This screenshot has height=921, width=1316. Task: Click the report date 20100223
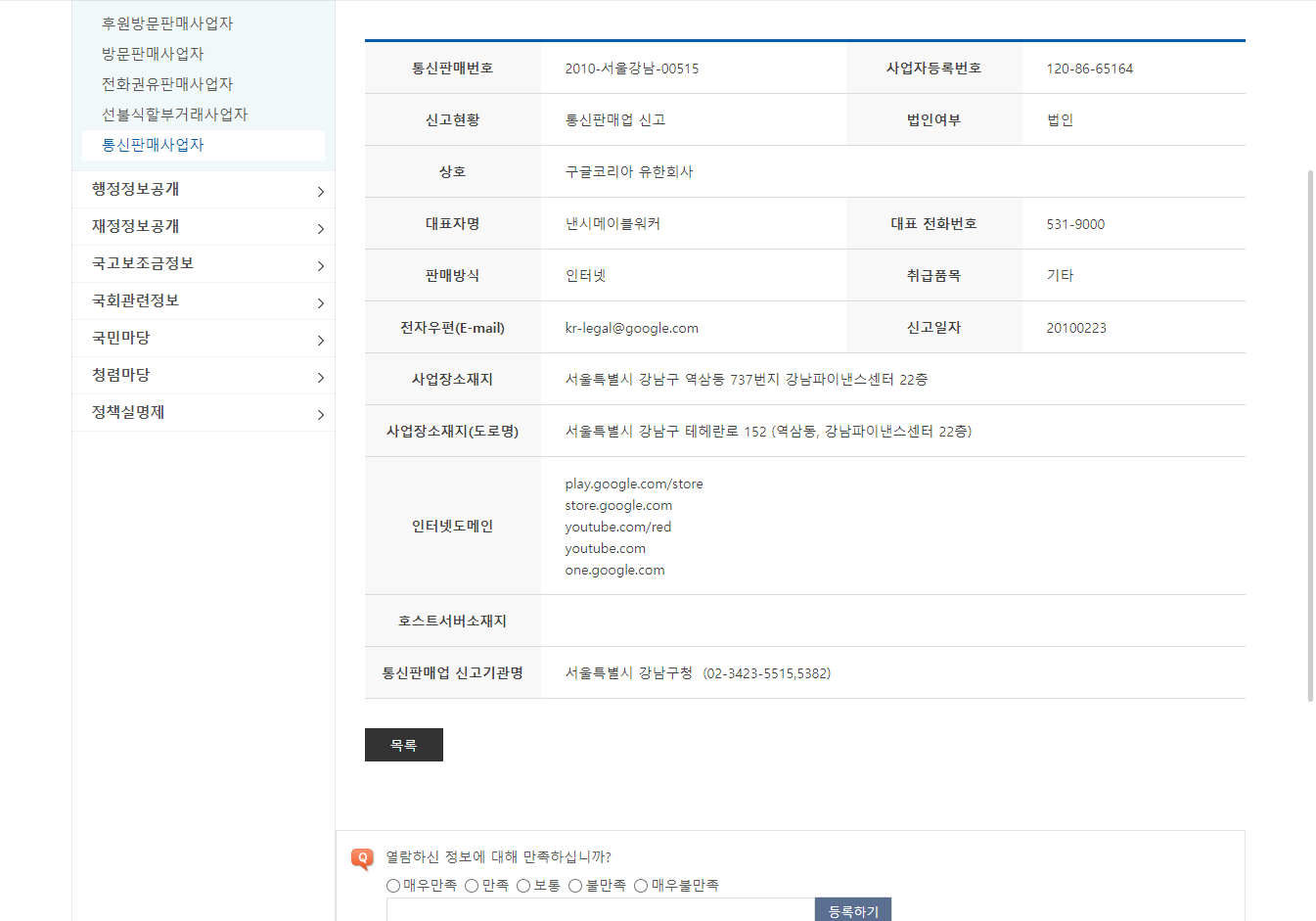point(1076,328)
